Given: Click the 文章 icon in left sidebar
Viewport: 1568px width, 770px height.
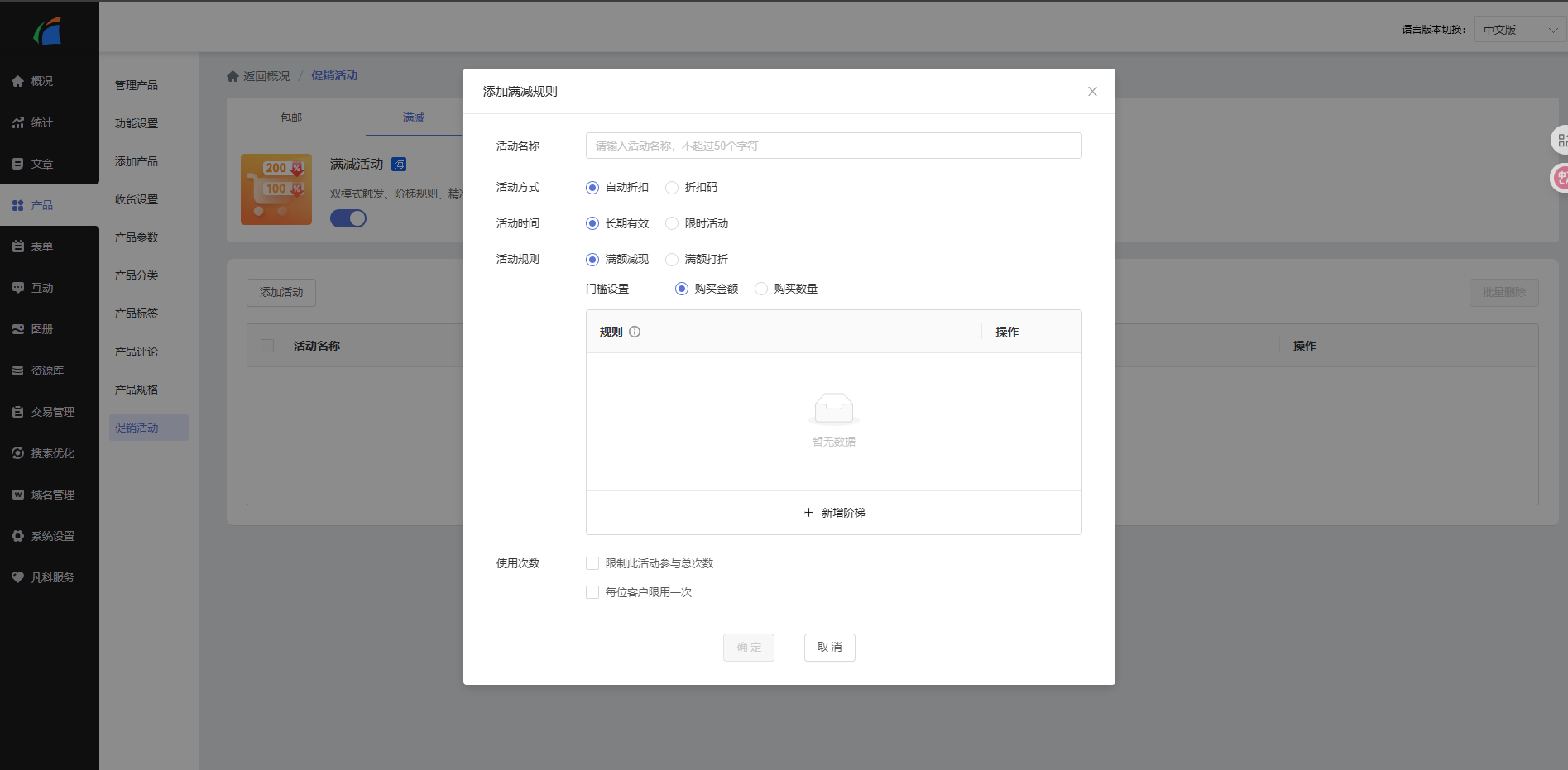Looking at the screenshot, I should pos(17,164).
